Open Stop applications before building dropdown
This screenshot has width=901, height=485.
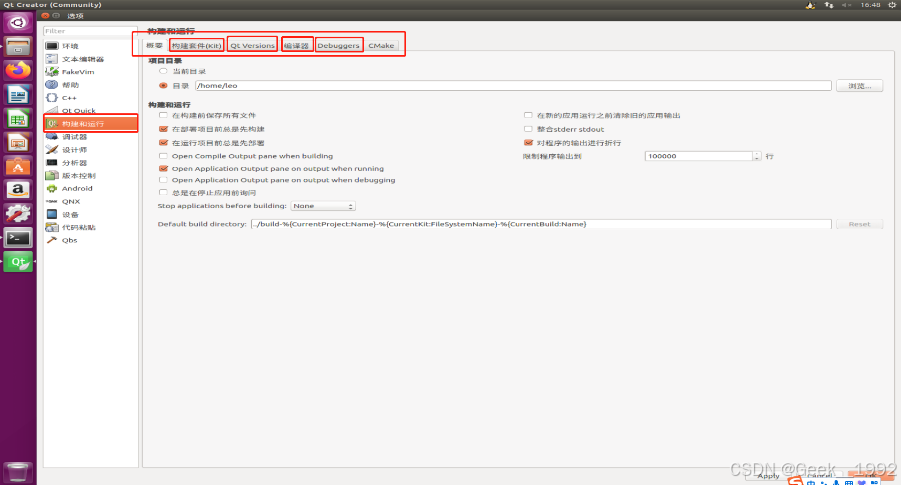[323, 206]
